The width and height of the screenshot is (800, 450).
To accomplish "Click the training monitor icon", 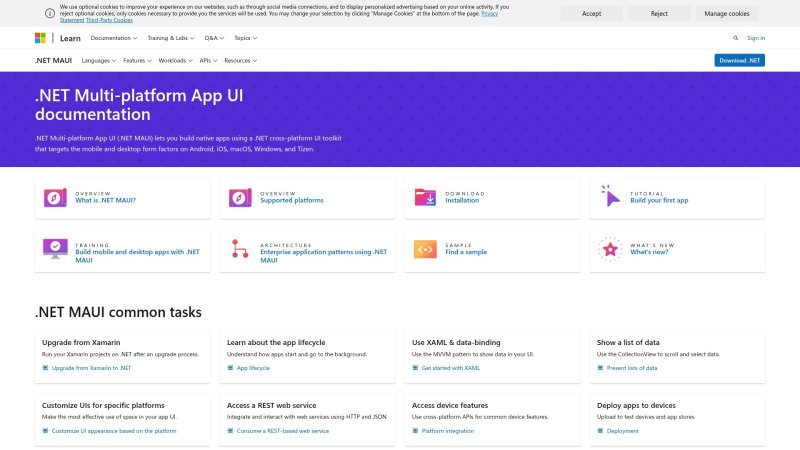I will click(55, 249).
